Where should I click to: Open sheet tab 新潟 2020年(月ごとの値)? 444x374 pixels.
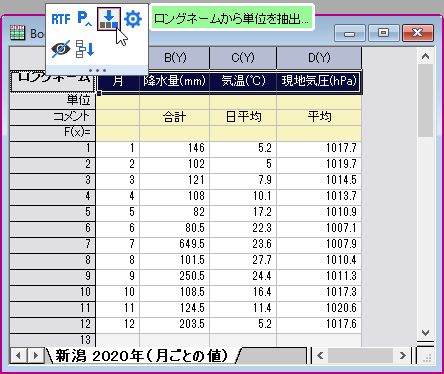pyautogui.click(x=142, y=356)
